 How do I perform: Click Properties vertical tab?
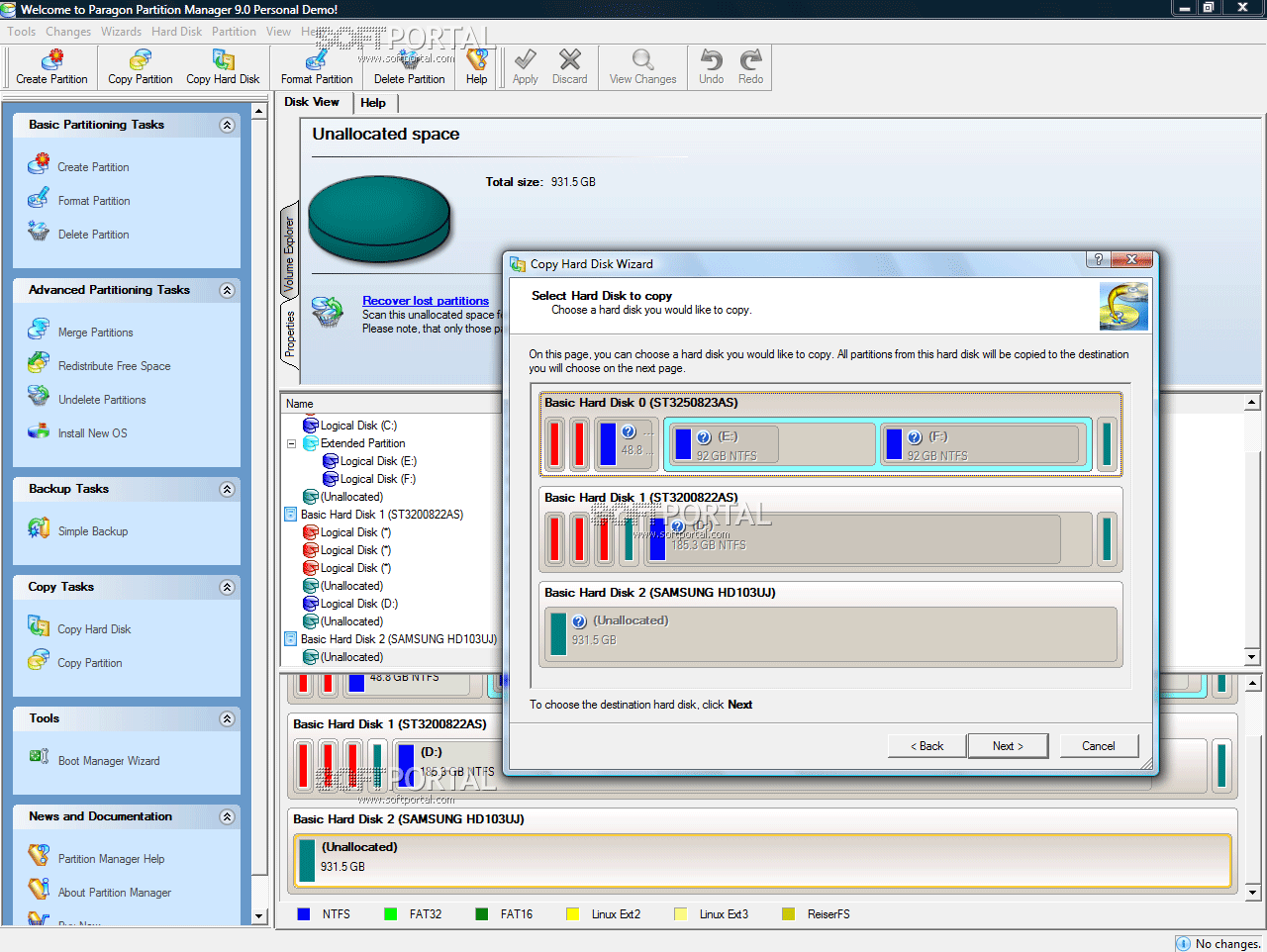(290, 333)
